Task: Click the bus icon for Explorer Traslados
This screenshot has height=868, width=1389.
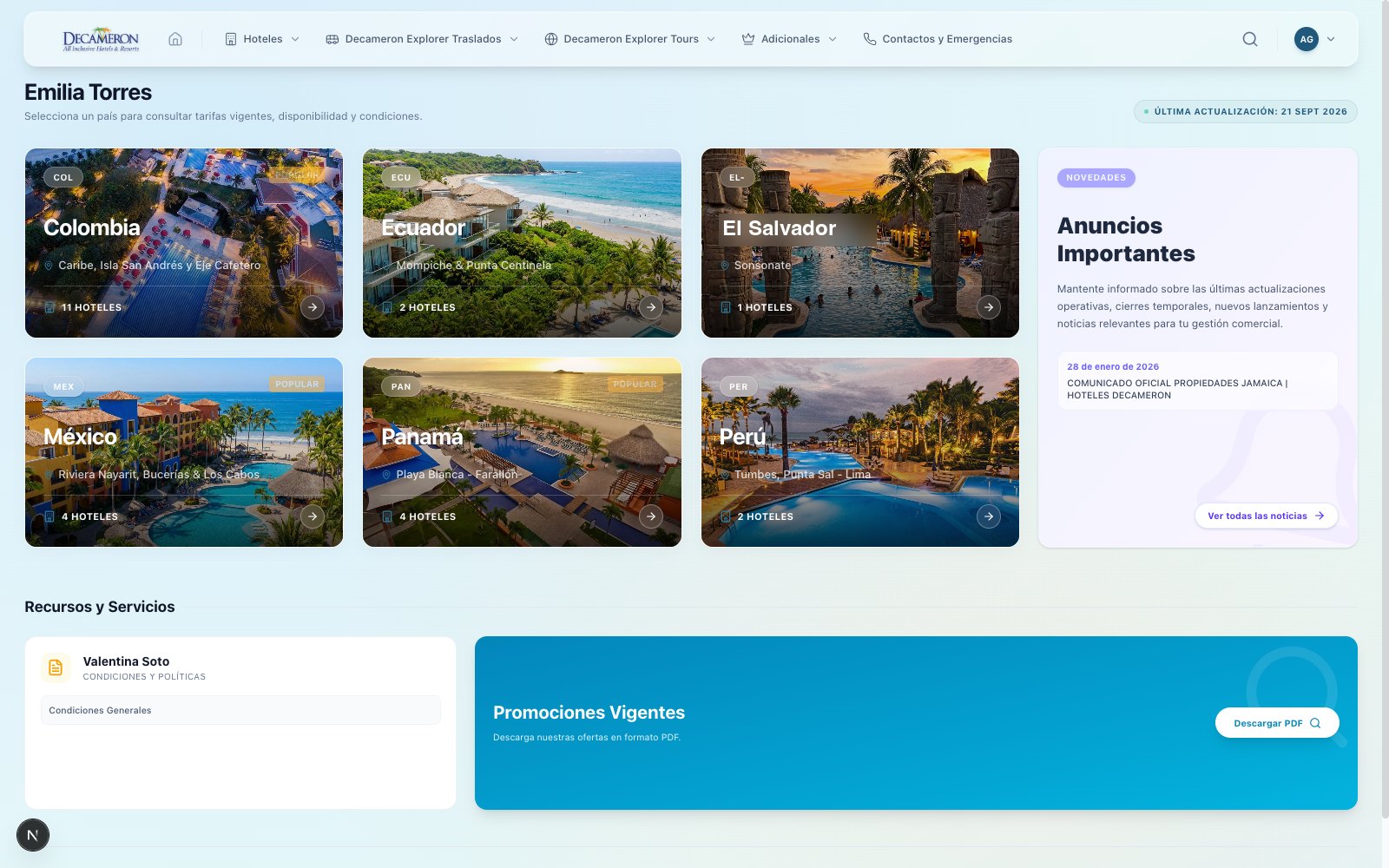Action: pyautogui.click(x=332, y=39)
